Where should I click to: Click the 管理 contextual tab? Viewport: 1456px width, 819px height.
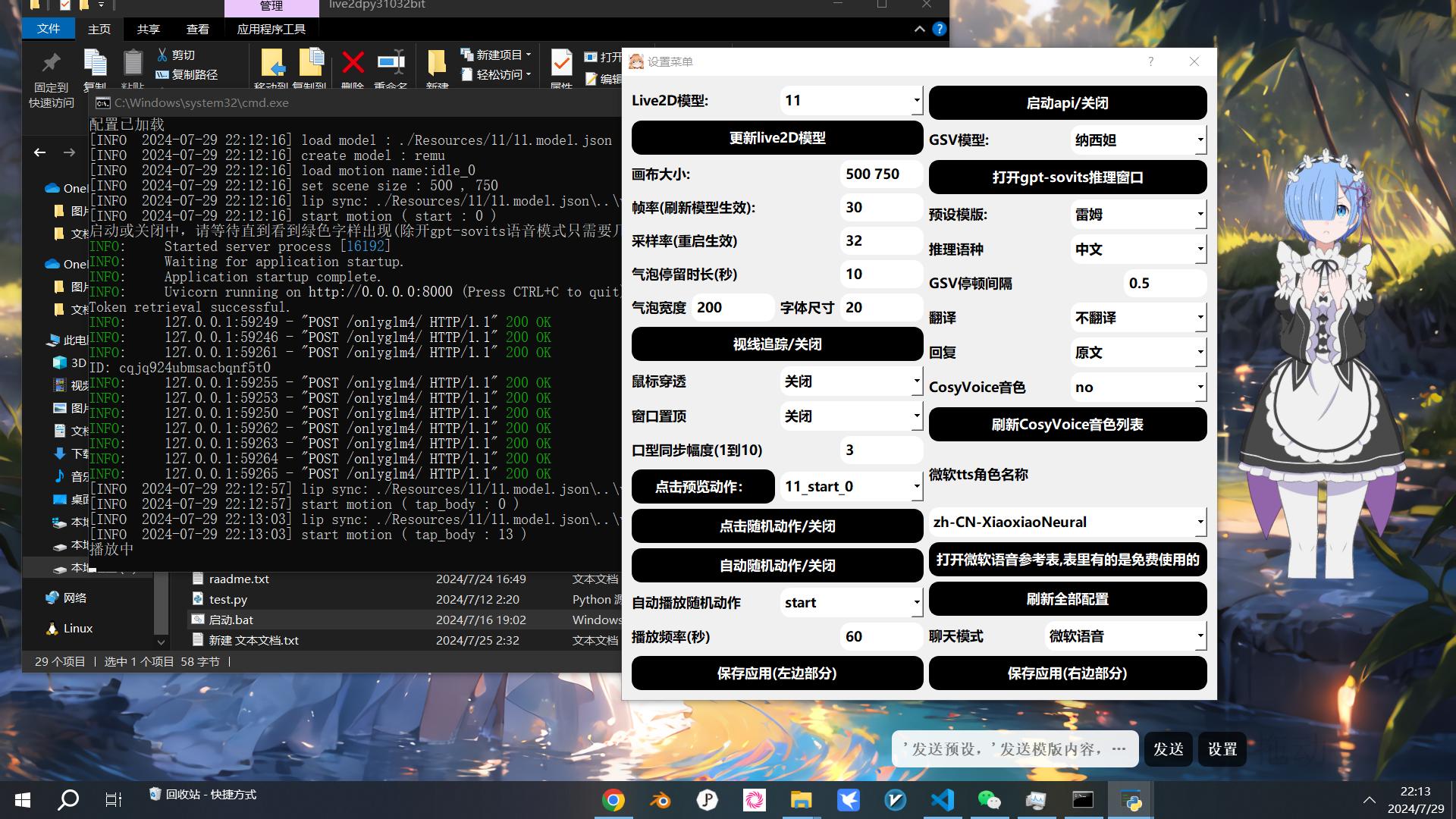[x=271, y=7]
